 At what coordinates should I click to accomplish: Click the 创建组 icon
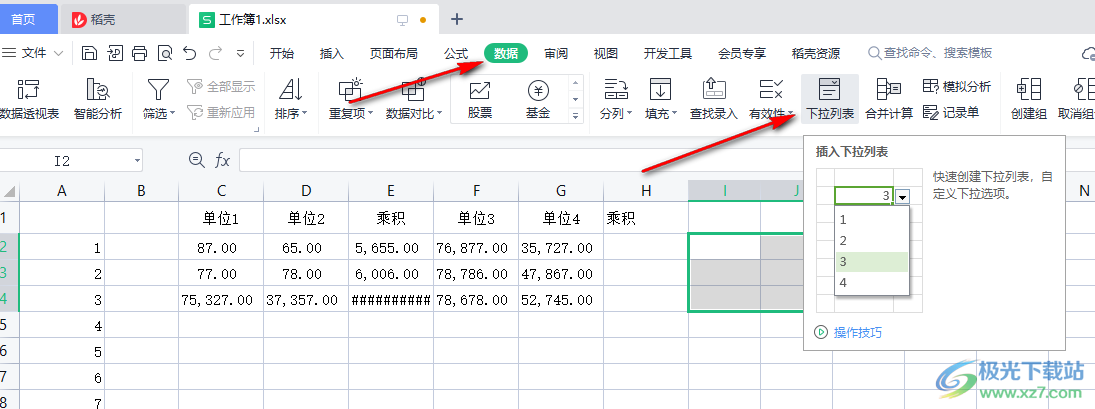click(1029, 89)
